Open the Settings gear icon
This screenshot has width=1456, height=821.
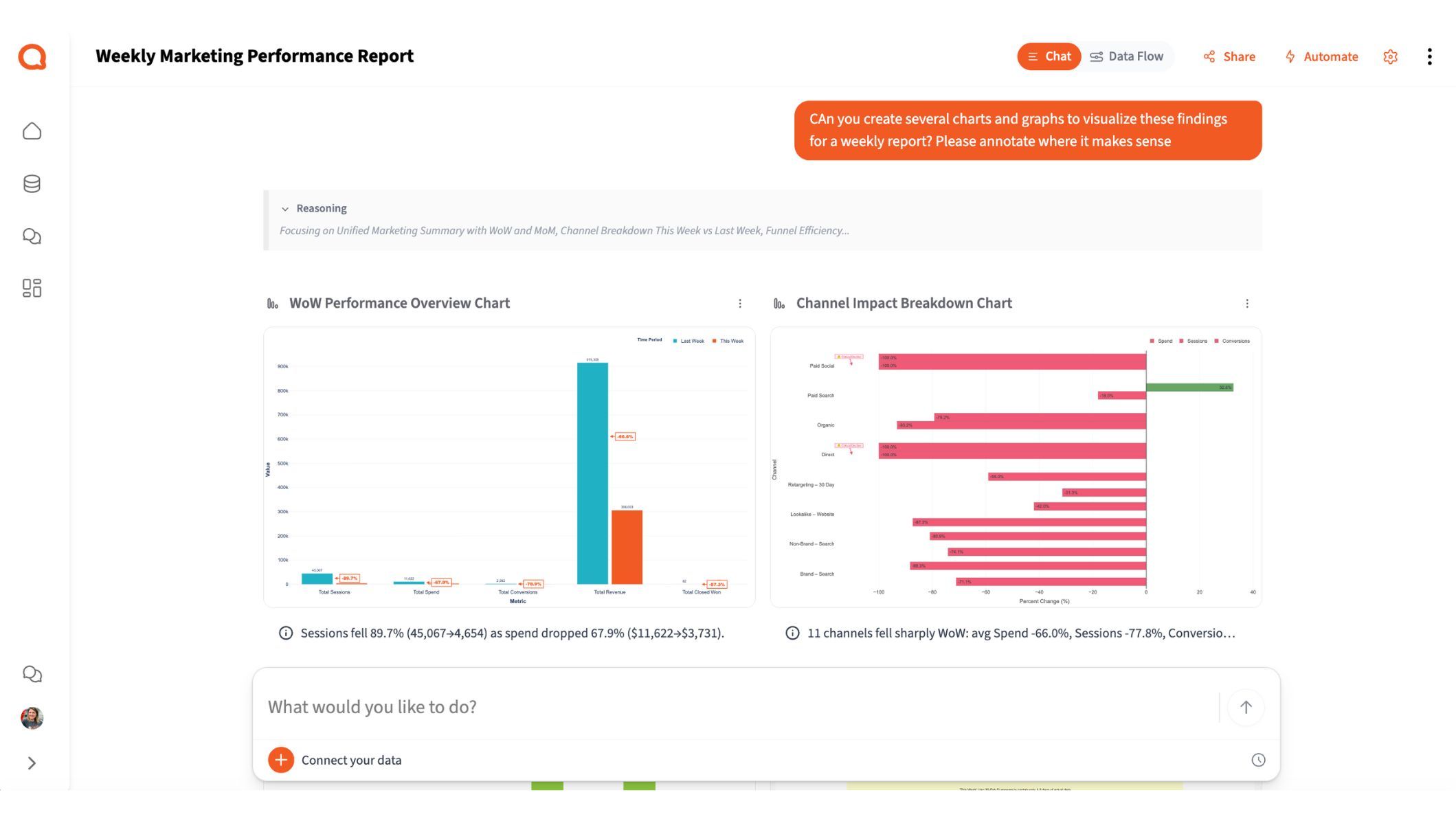pos(1391,56)
